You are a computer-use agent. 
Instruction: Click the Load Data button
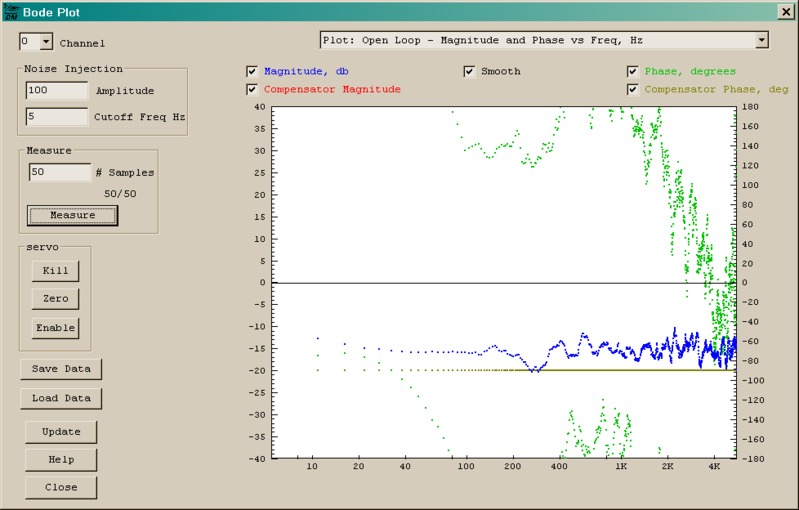(61, 398)
